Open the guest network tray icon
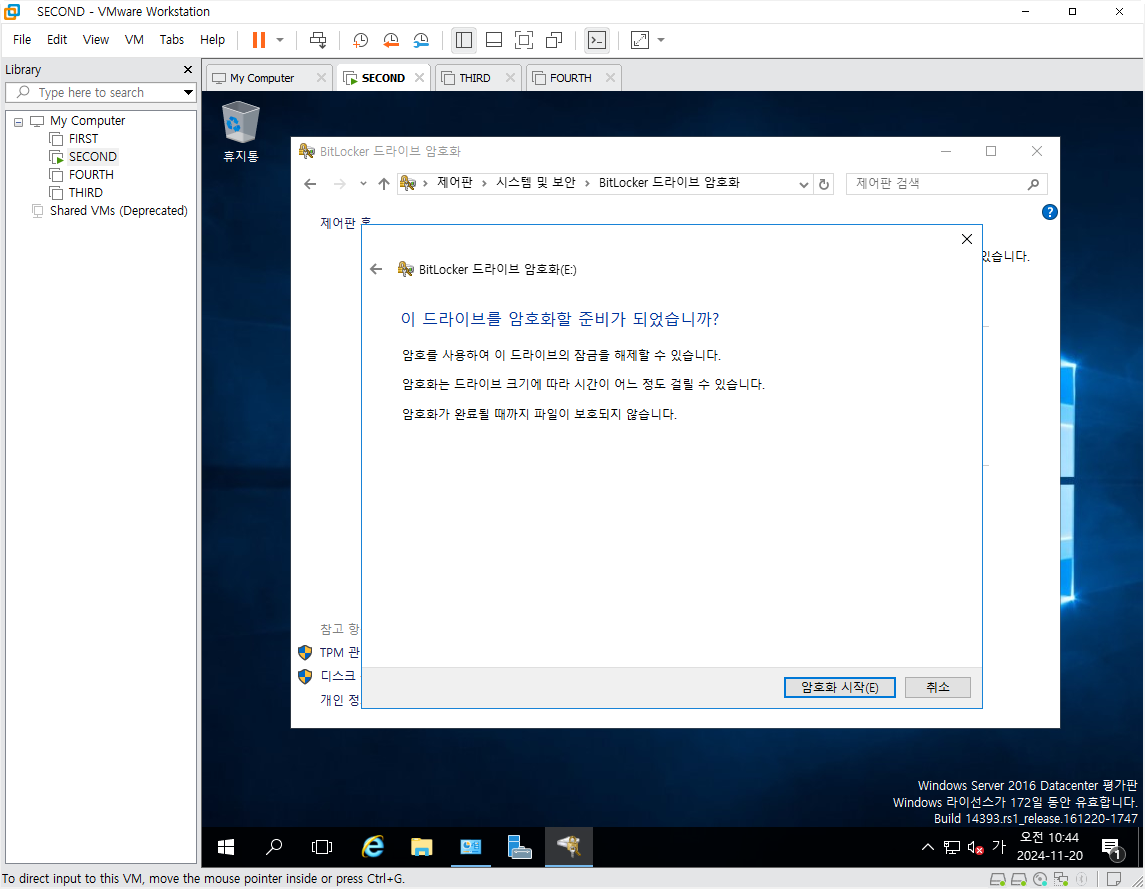Viewport: 1145px width, 889px height. point(951,847)
